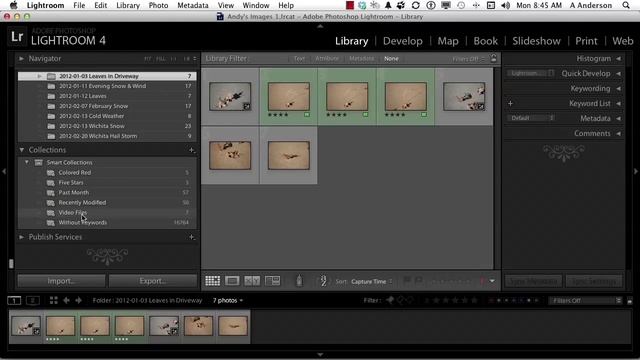Go forward to next source arrow
Screen dimensions: 640x360
pos(78,301)
